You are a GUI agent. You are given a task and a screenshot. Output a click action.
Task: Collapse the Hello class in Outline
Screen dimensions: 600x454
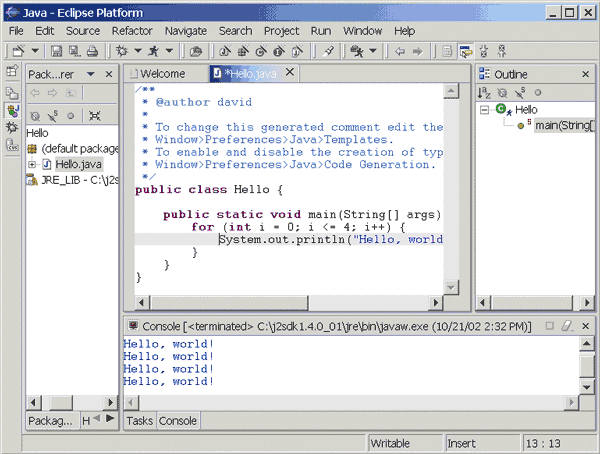(x=484, y=110)
